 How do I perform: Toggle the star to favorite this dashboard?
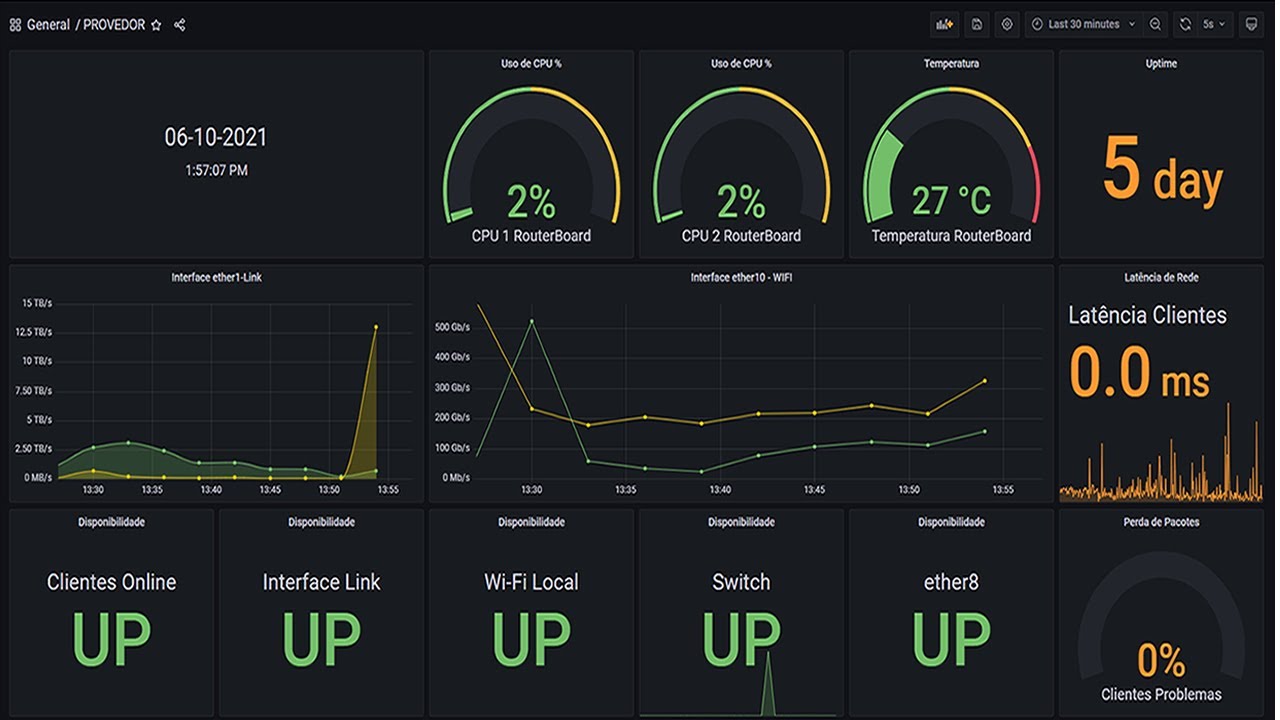(157, 25)
